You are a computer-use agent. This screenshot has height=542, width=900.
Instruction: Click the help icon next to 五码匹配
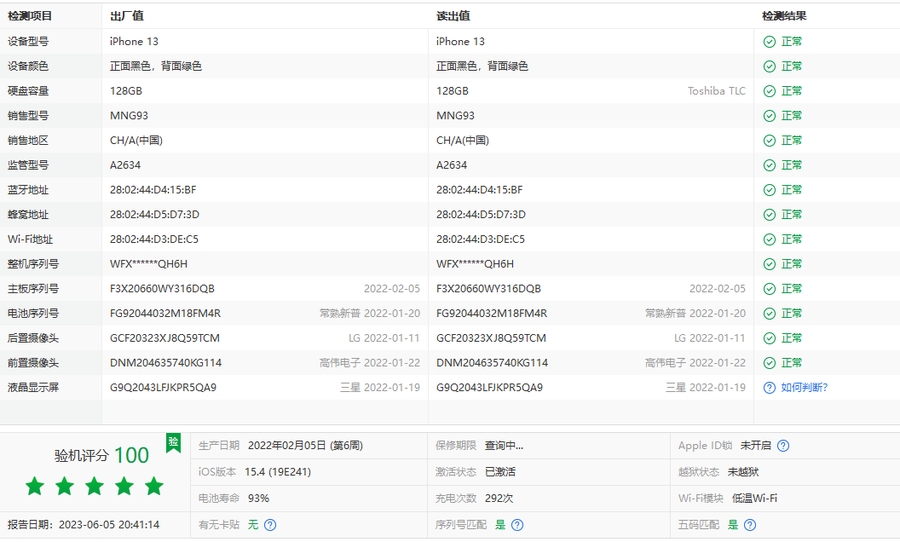[x=750, y=524]
